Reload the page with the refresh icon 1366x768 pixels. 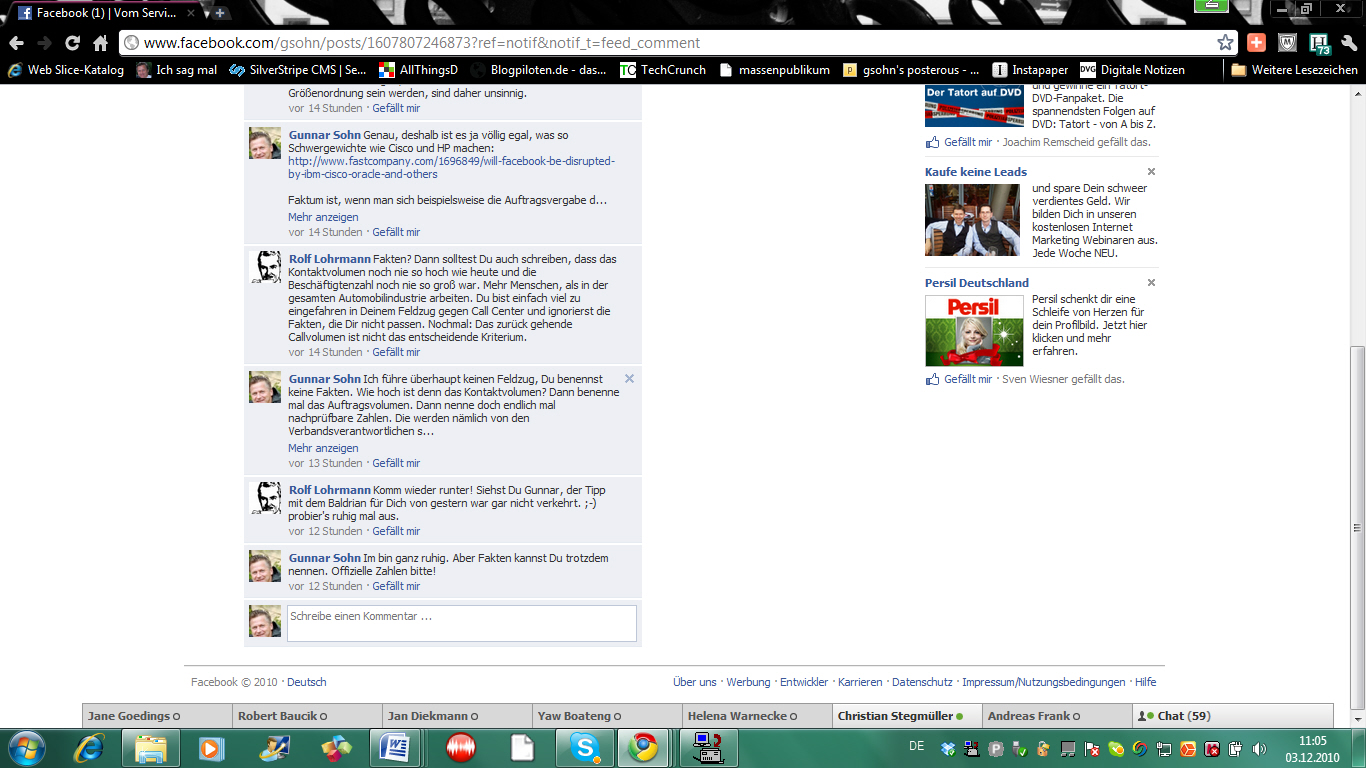tap(72, 43)
